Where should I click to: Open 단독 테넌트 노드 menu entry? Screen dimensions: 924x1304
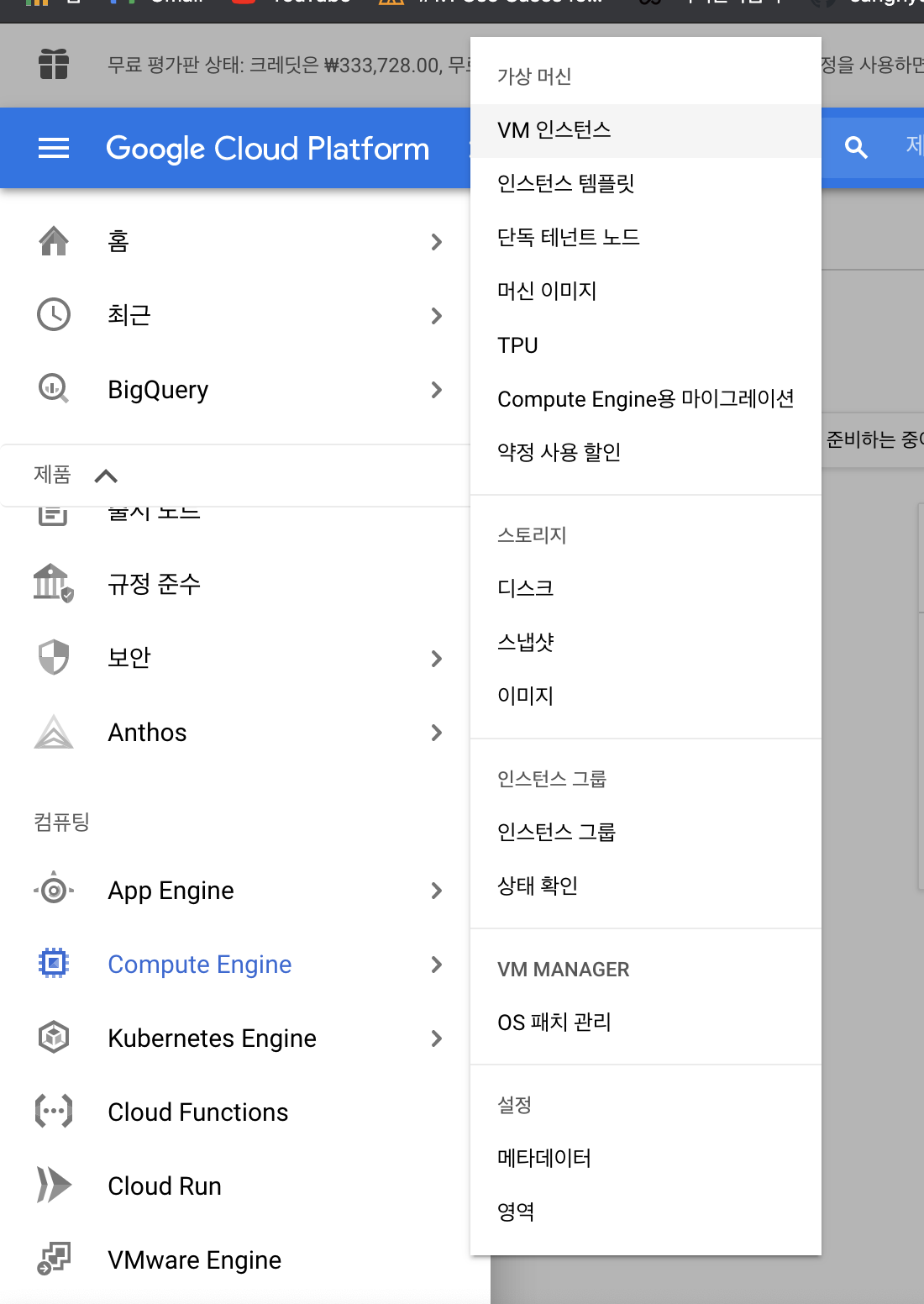646,237
